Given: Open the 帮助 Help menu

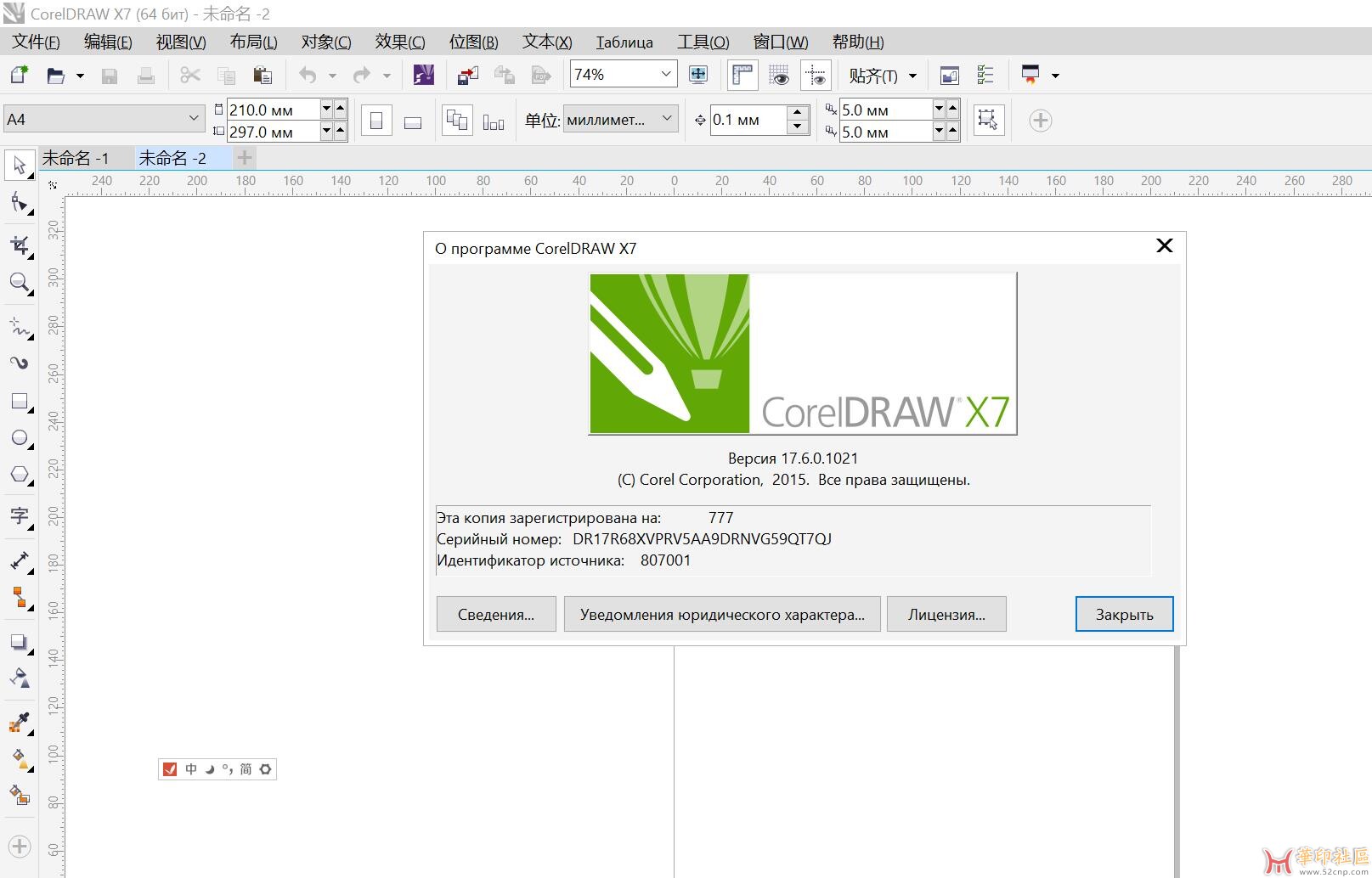Looking at the screenshot, I should (858, 42).
